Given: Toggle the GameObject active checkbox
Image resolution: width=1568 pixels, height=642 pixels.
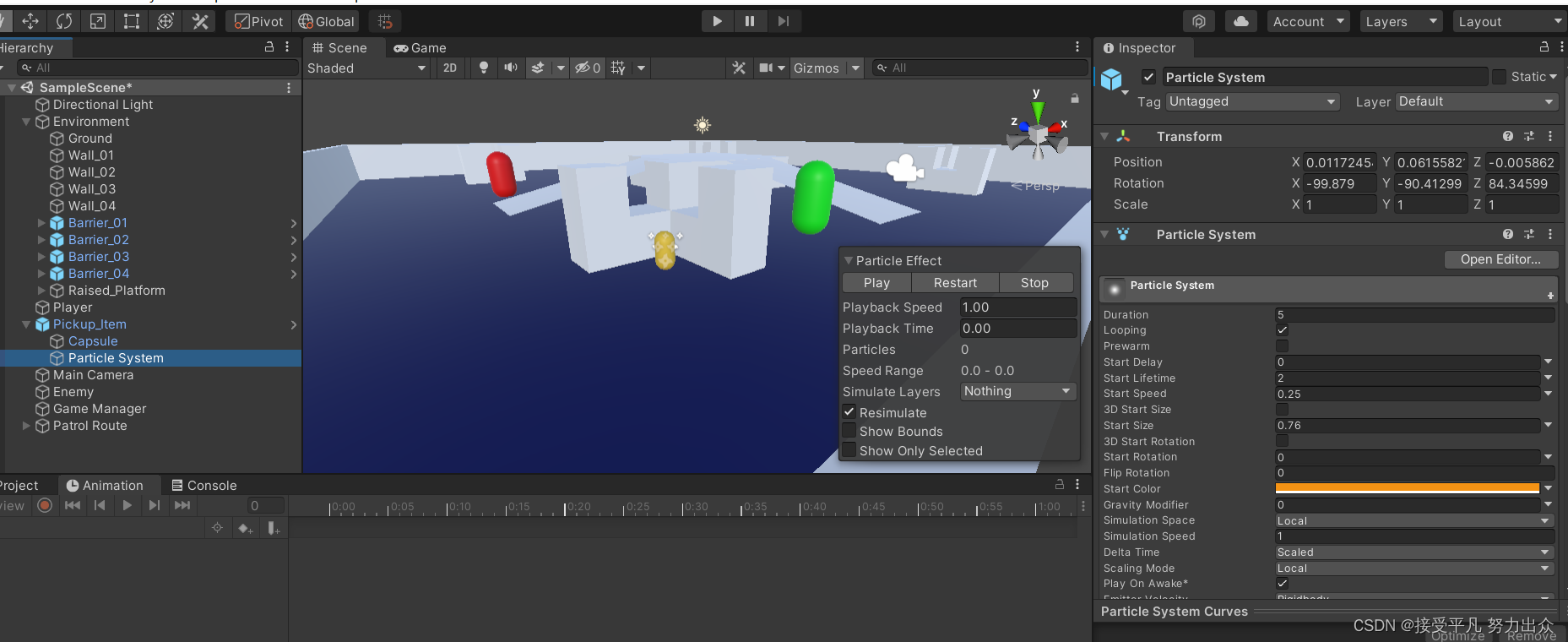Looking at the screenshot, I should pos(1148,77).
